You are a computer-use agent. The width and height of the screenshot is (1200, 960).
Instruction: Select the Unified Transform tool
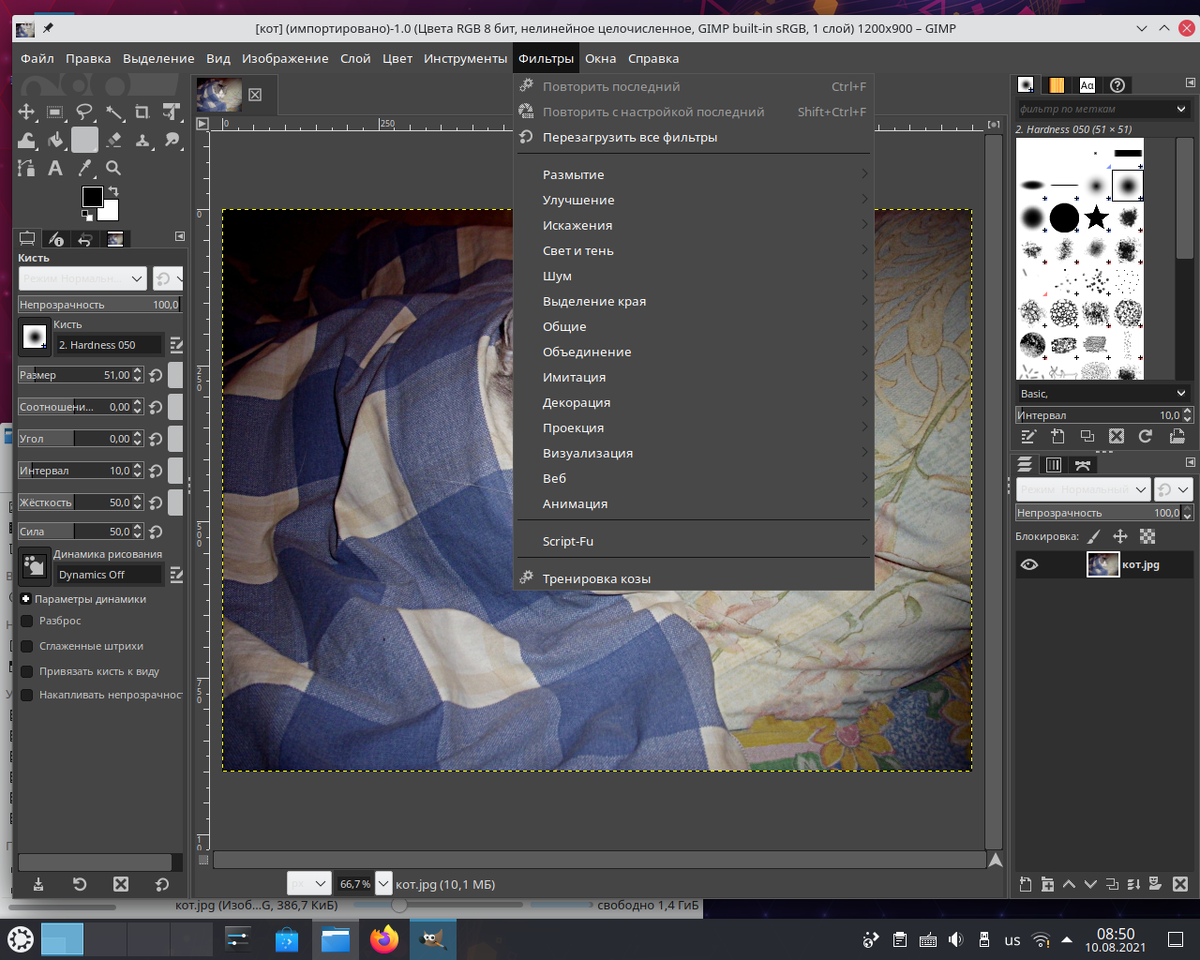tap(172, 112)
